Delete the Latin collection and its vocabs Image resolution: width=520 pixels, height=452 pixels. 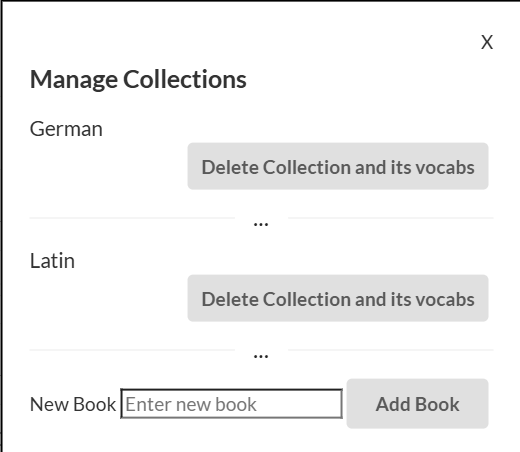pyautogui.click(x=338, y=298)
